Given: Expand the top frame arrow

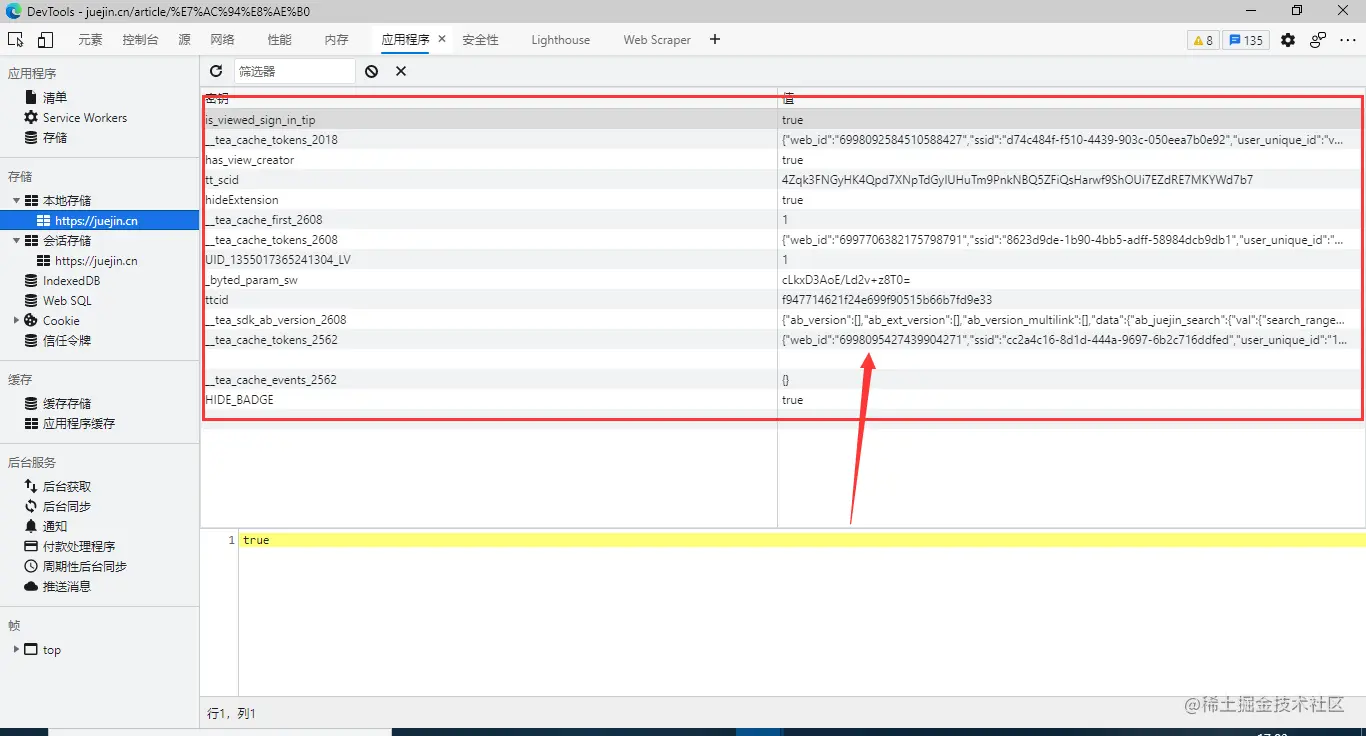Looking at the screenshot, I should point(16,650).
